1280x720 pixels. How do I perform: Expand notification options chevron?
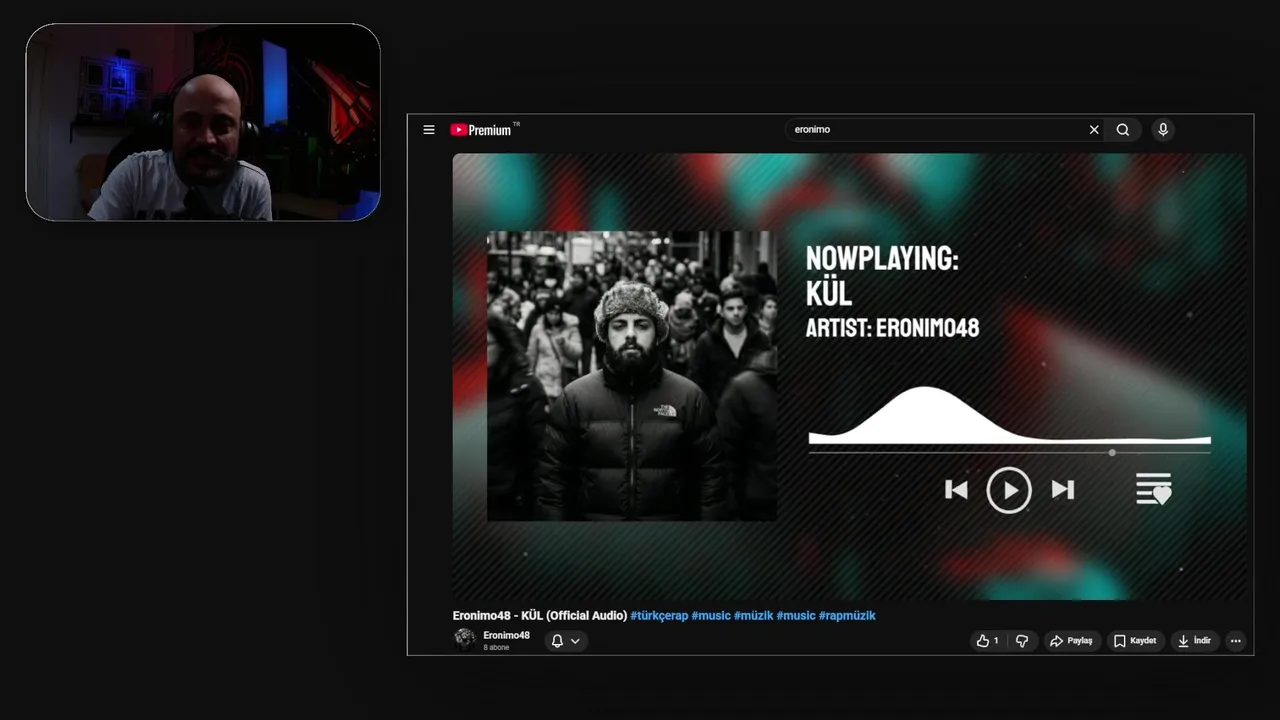[575, 641]
